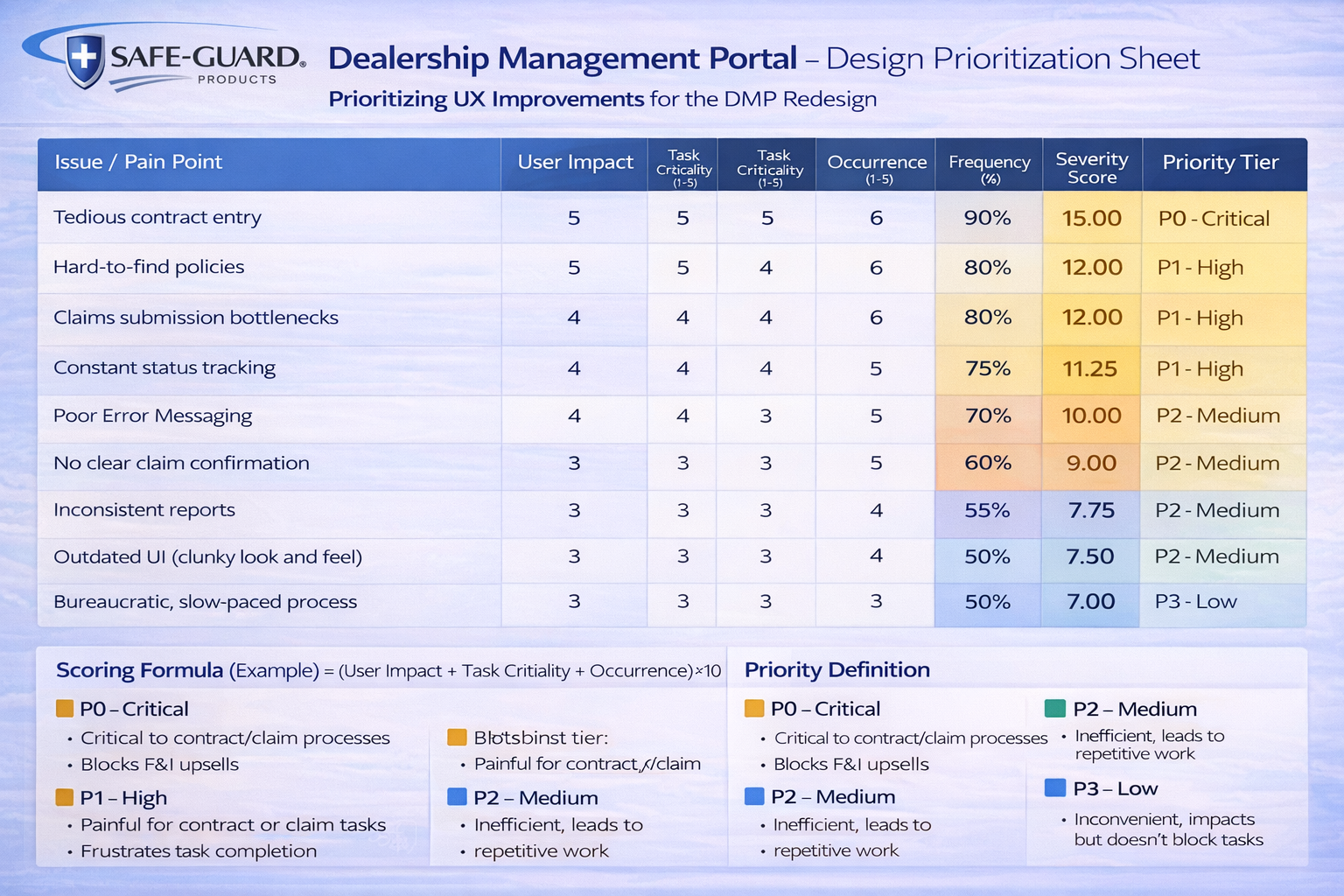Click the User Impact column header

(575, 163)
